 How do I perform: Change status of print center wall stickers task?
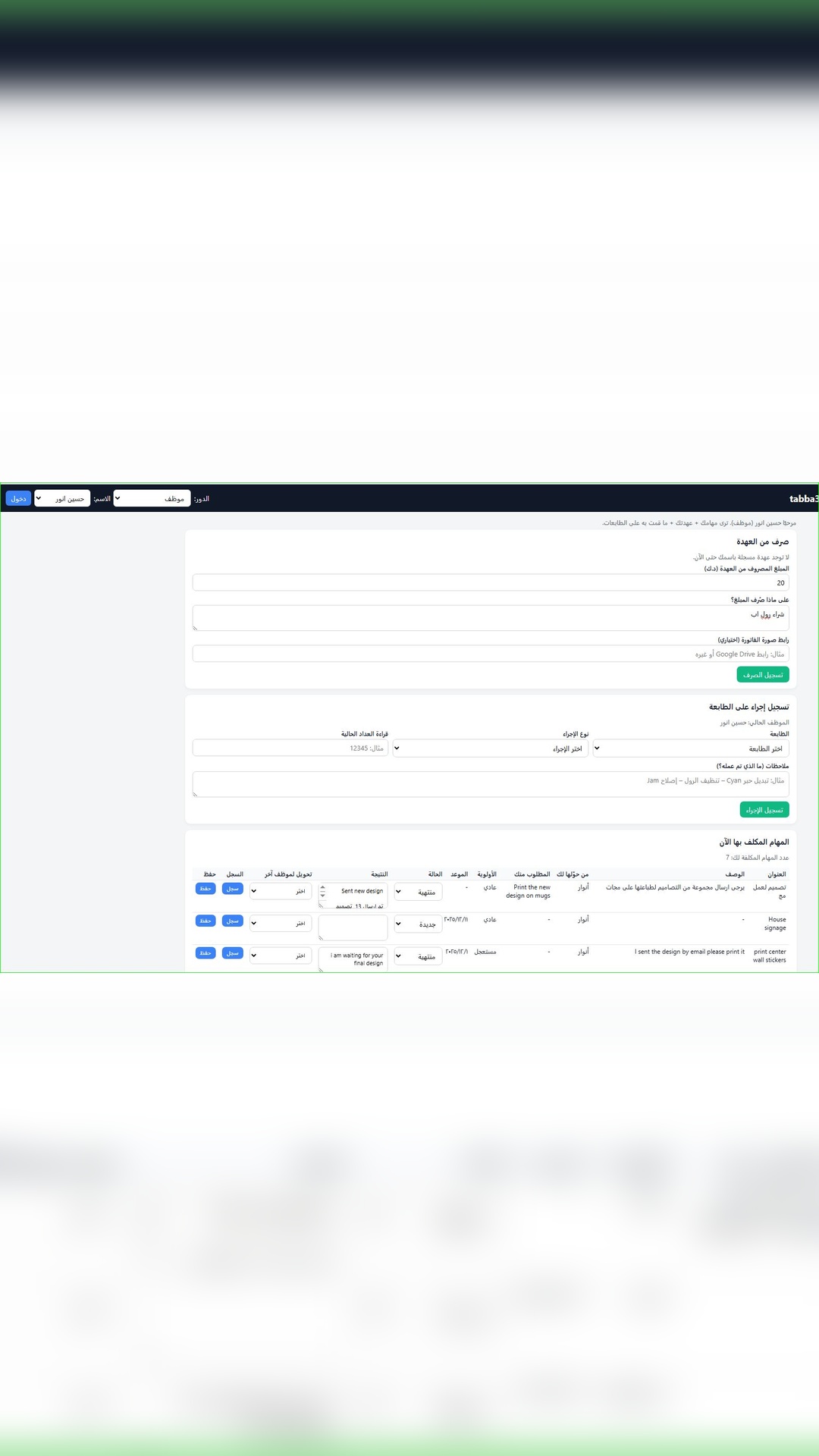coord(418,956)
